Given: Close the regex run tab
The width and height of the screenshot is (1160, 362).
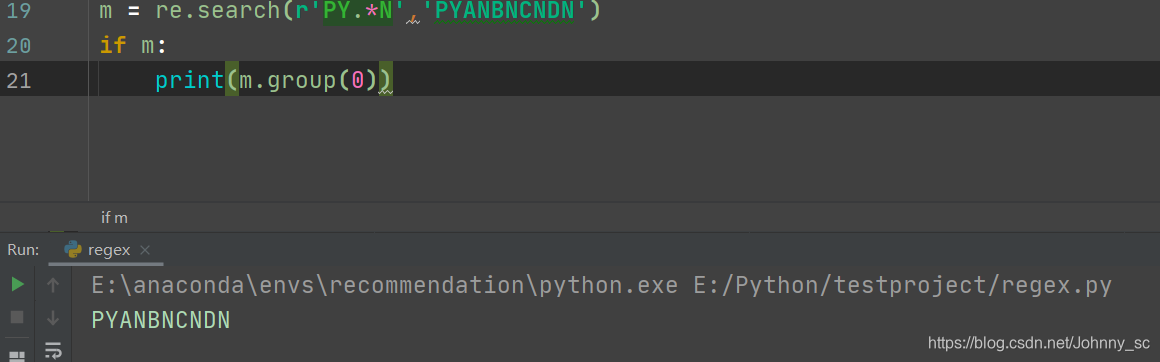Looking at the screenshot, I should tap(145, 250).
